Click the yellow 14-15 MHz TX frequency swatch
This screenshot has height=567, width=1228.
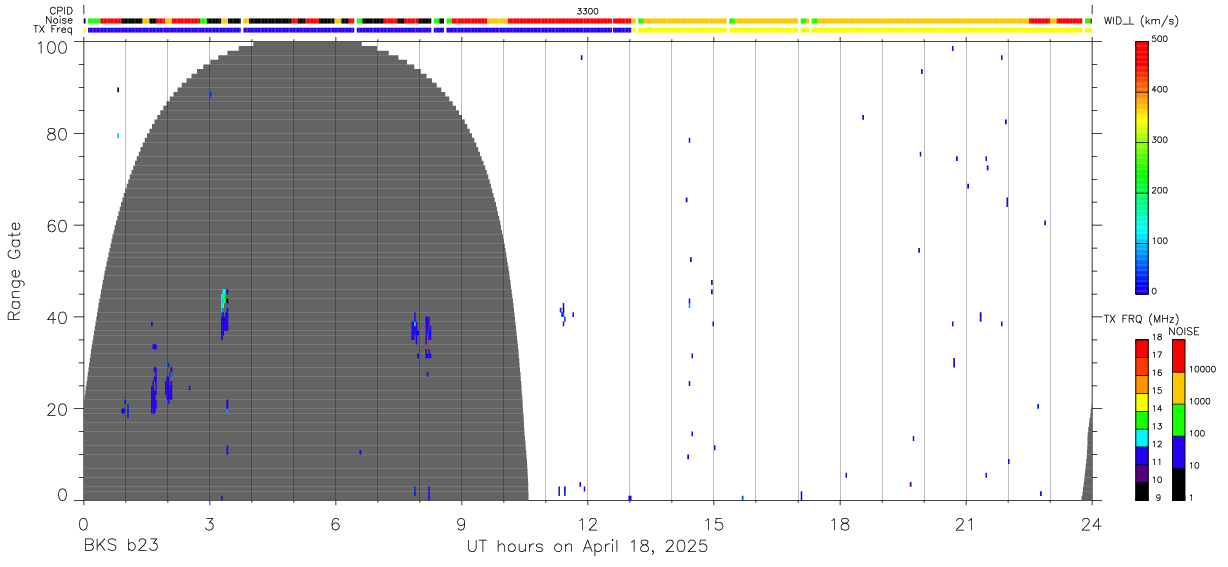pyautogui.click(x=1143, y=402)
